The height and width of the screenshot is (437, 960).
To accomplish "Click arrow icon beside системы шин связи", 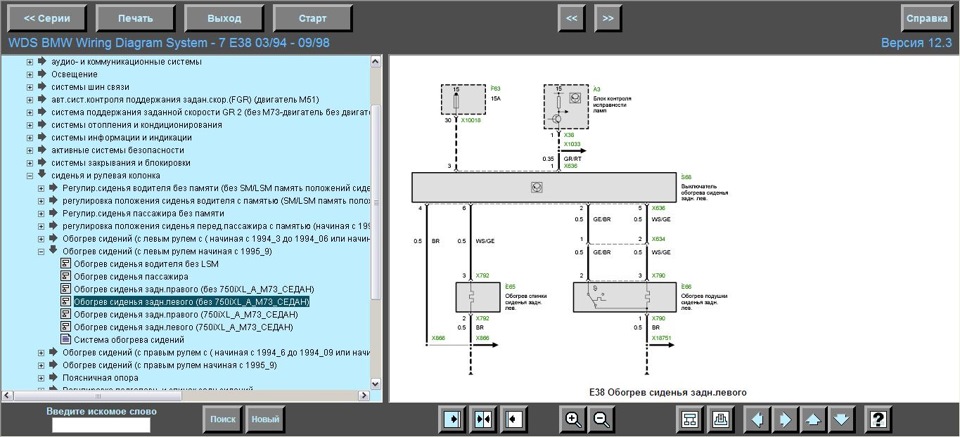I will [42, 86].
